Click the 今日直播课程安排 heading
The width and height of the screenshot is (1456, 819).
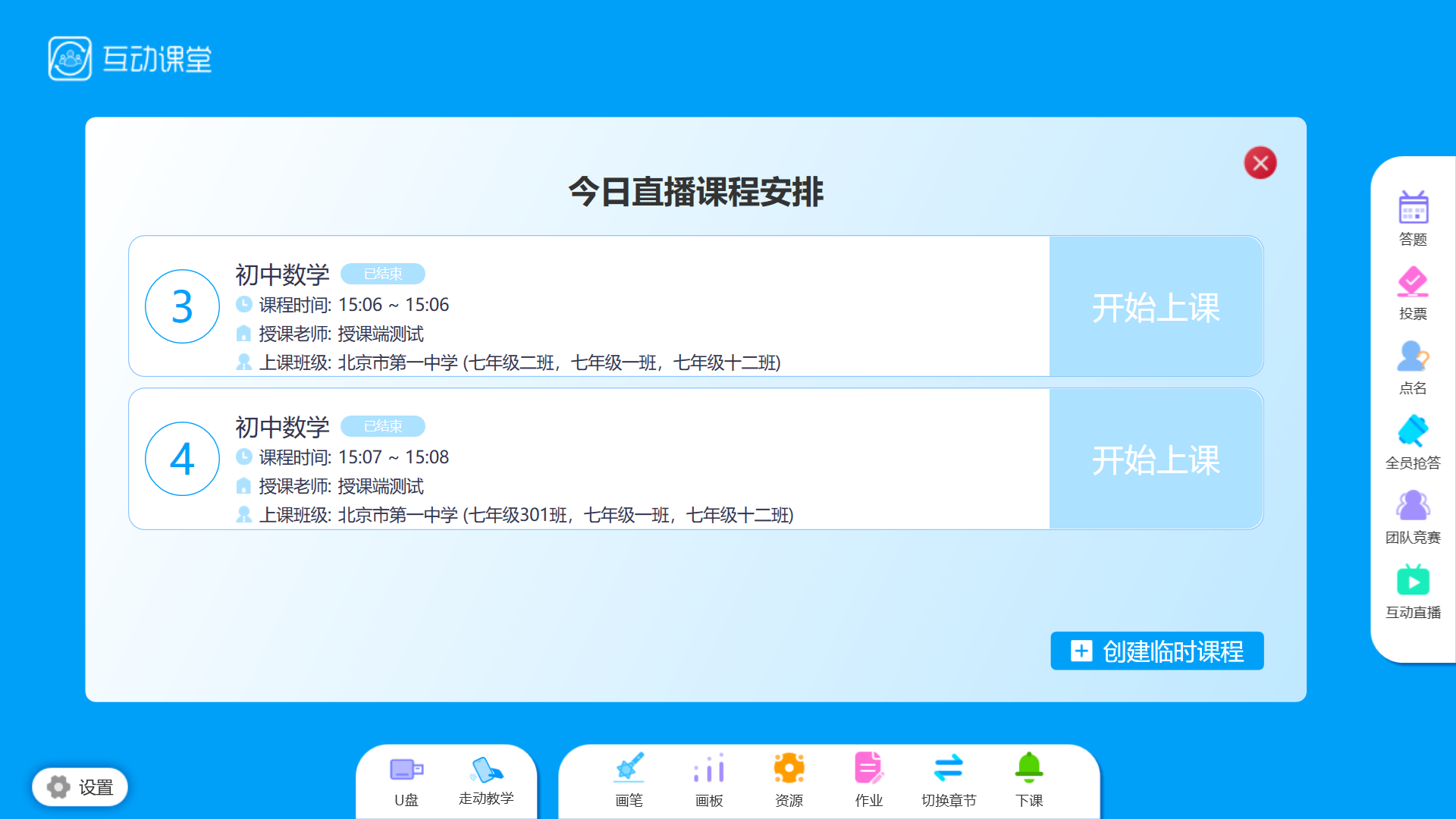click(x=695, y=191)
